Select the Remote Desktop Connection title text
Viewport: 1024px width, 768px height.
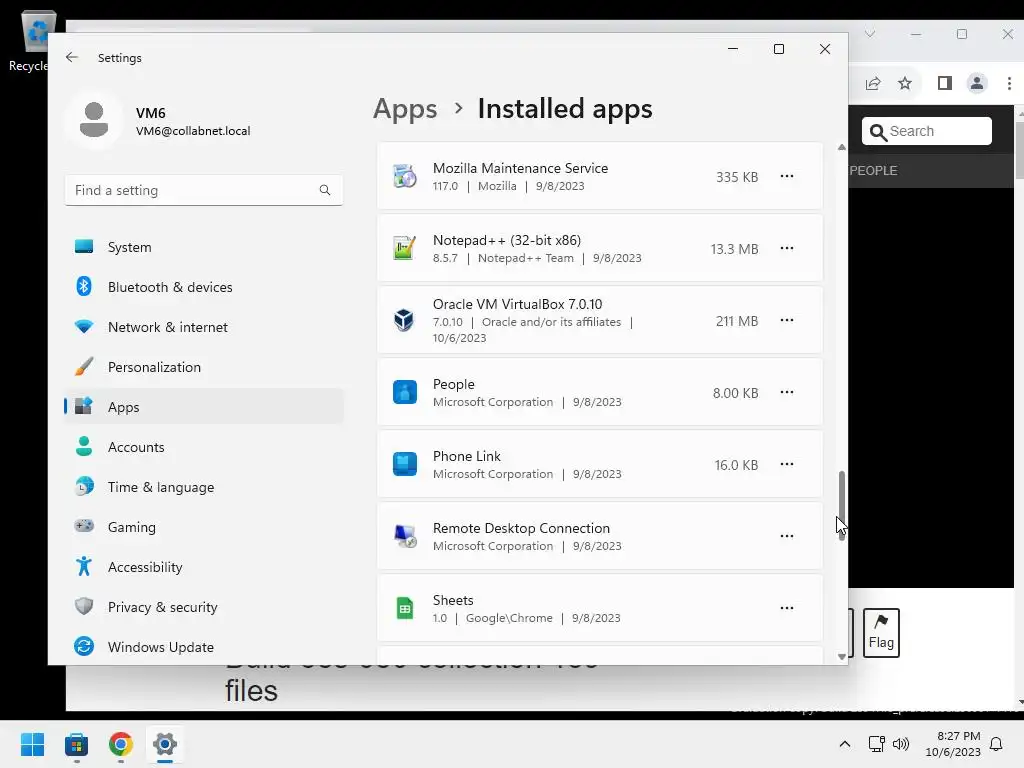point(521,528)
